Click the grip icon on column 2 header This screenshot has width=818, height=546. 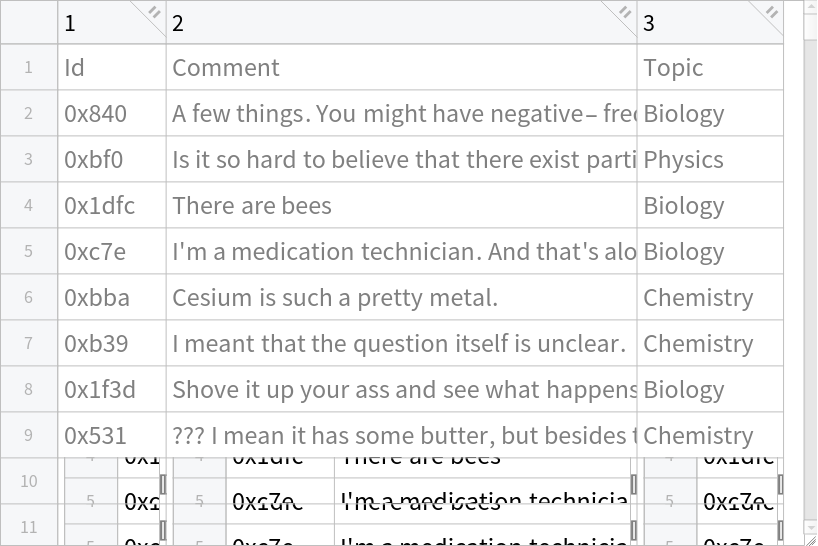[625, 12]
